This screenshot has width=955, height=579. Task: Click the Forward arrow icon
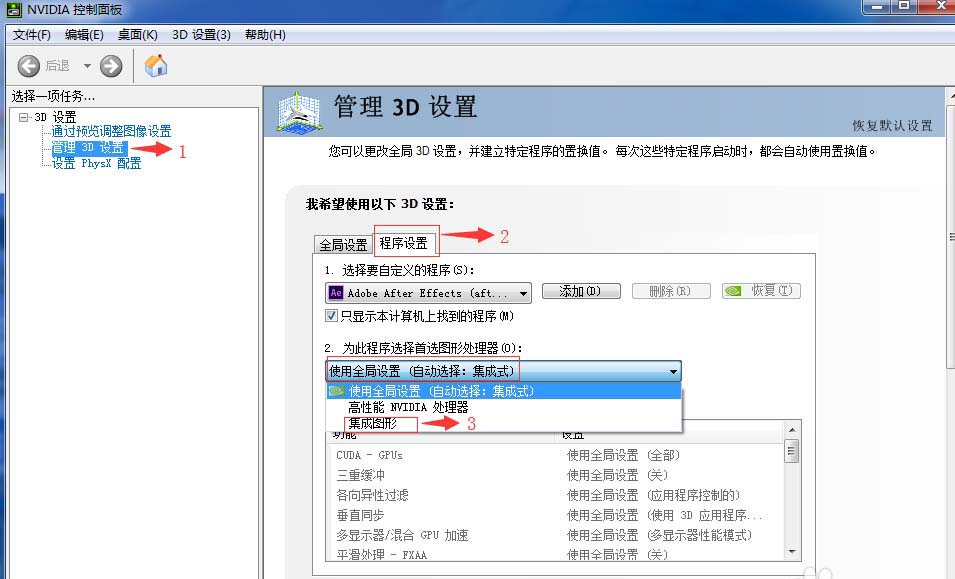pos(111,66)
